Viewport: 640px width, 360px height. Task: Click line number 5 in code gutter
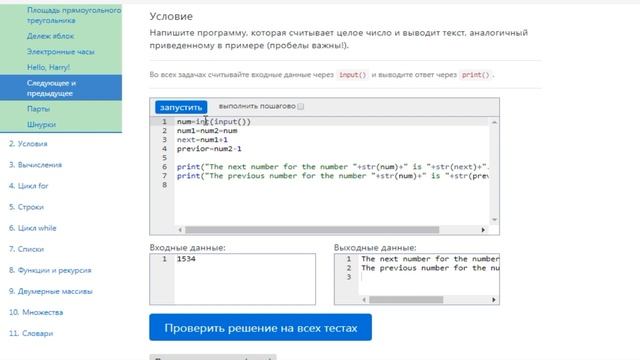coord(164,158)
